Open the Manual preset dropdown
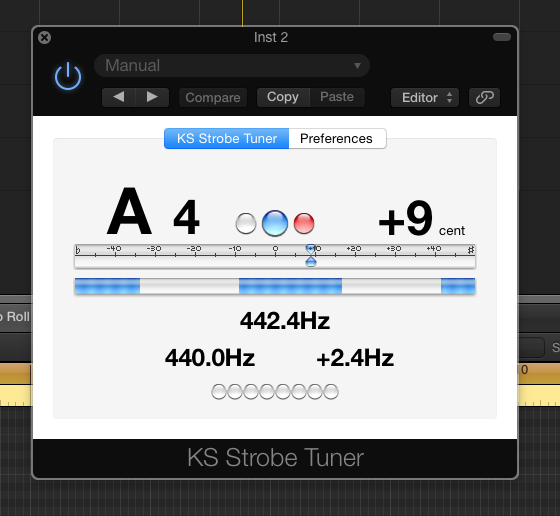The width and height of the screenshot is (560, 516). pos(232,65)
